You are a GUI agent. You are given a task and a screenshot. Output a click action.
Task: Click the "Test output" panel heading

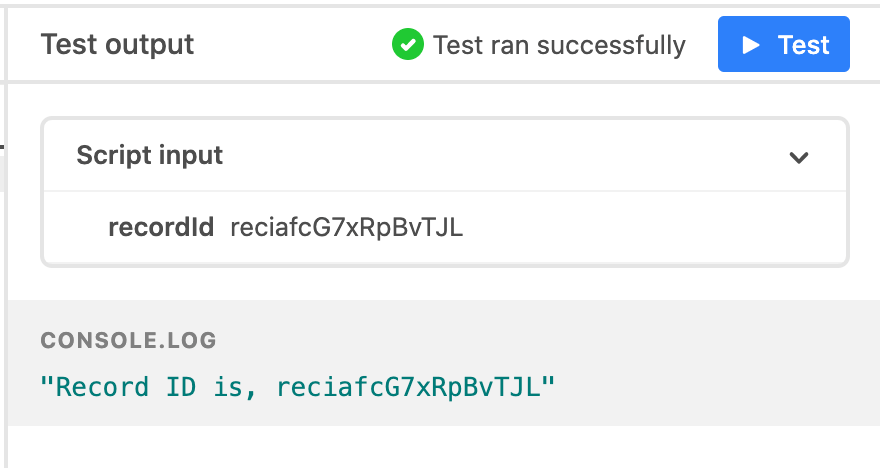[x=117, y=44]
